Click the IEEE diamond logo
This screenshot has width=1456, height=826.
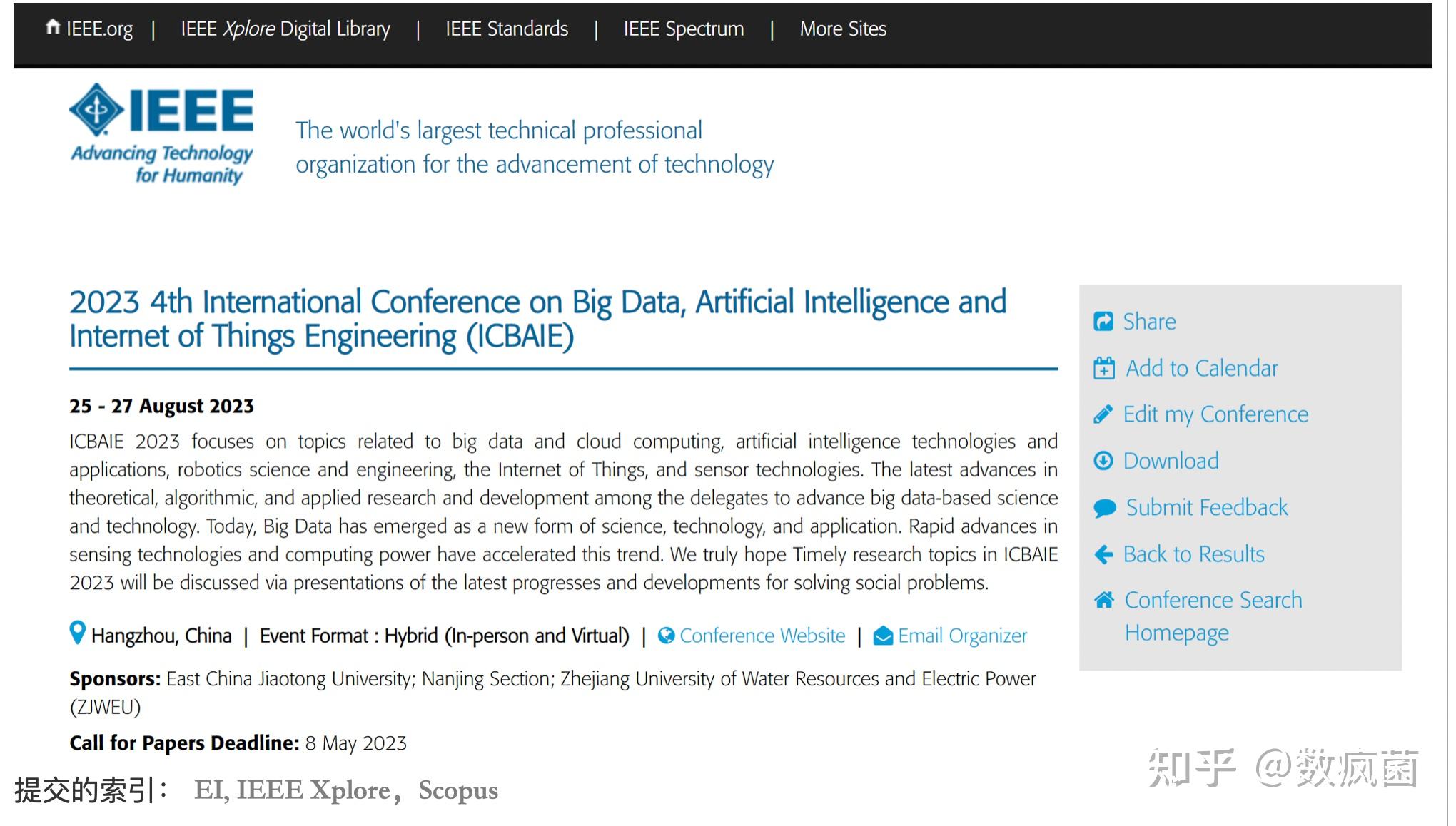96,109
